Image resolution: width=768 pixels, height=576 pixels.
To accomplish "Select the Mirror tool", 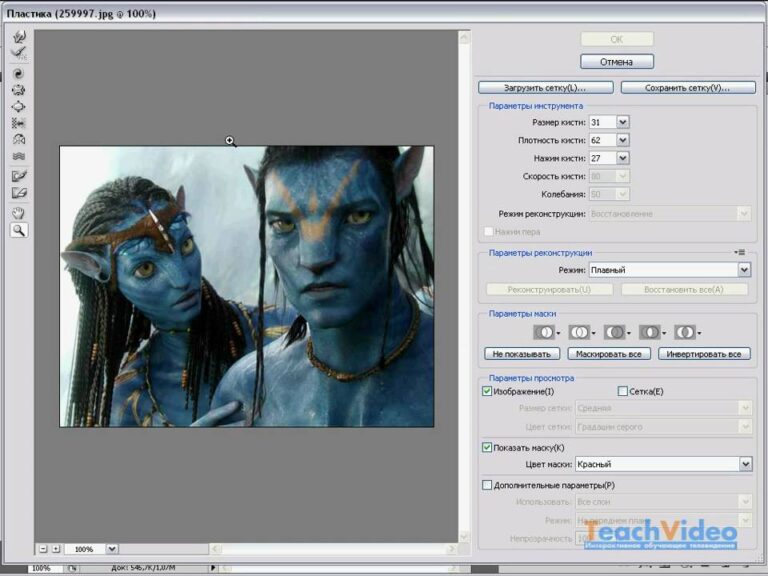I will click(19, 140).
